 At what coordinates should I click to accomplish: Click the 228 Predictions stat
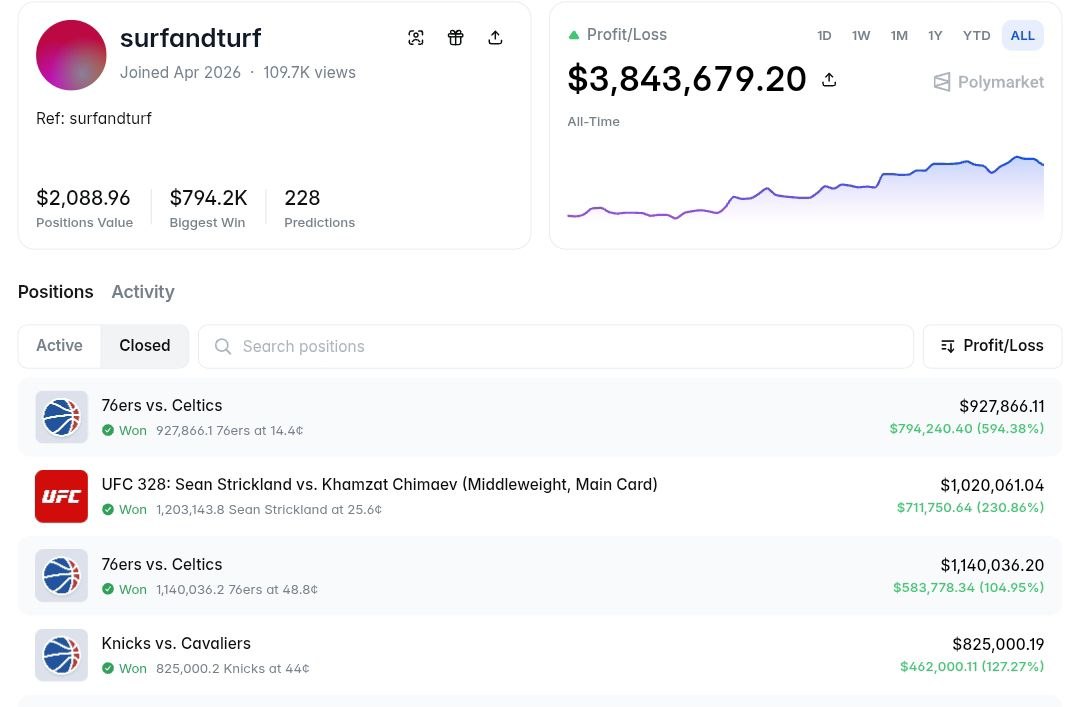coord(320,207)
